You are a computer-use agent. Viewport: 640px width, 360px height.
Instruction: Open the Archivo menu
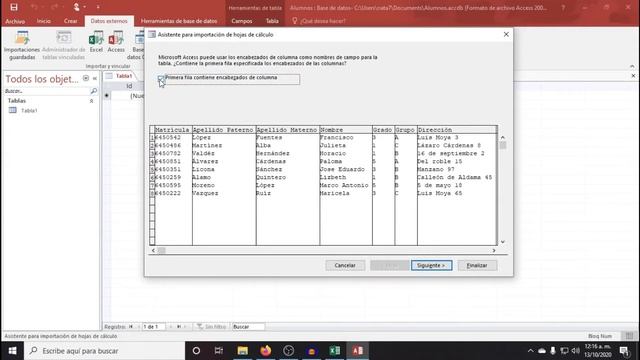coord(15,21)
